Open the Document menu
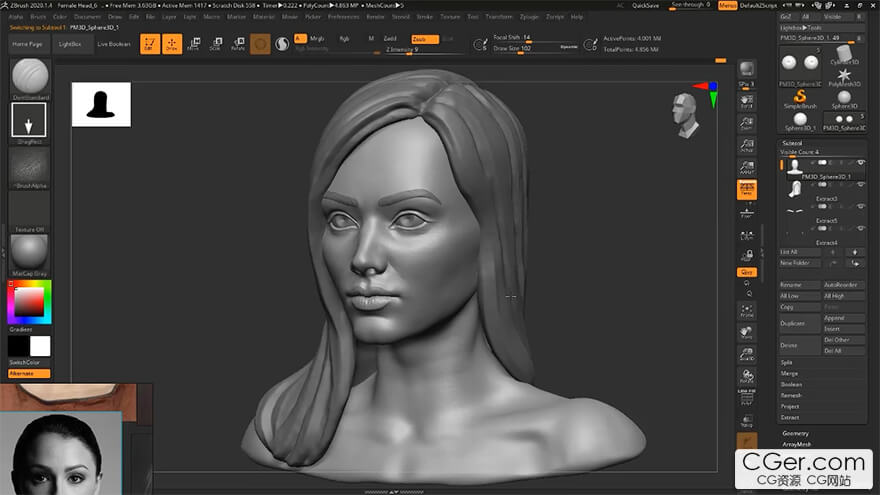Image resolution: width=880 pixels, height=495 pixels. 88,17
